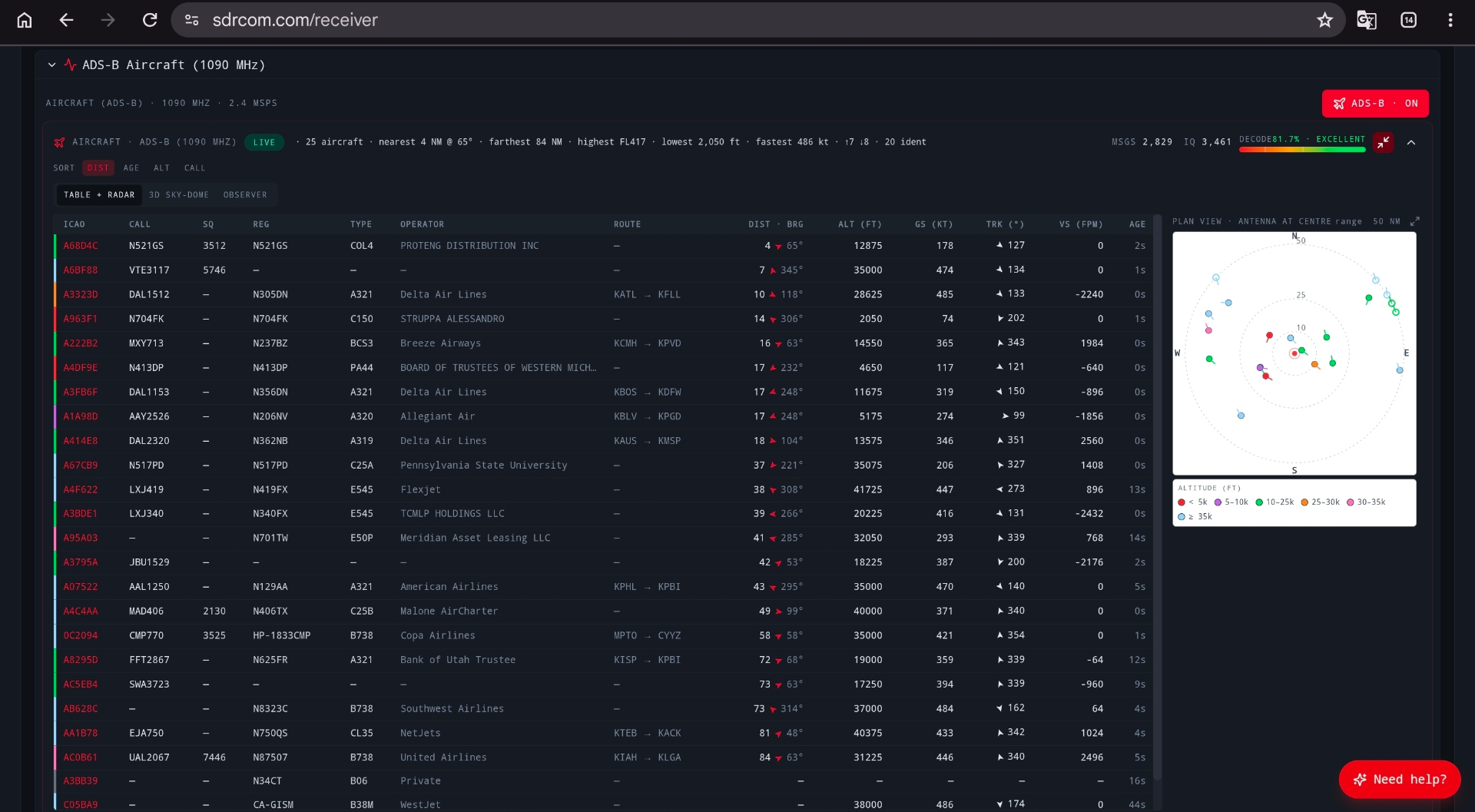Click the ≥ 35k blue altitude legend swatch

tap(1182, 517)
